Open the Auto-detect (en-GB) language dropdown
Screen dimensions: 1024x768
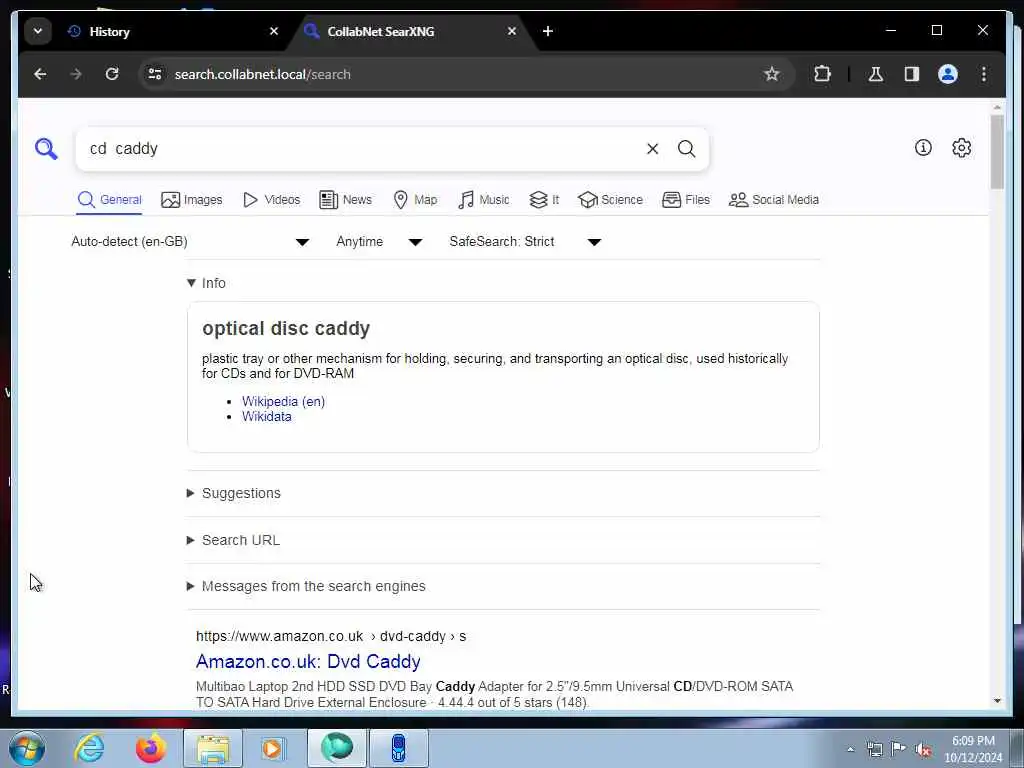coord(190,242)
